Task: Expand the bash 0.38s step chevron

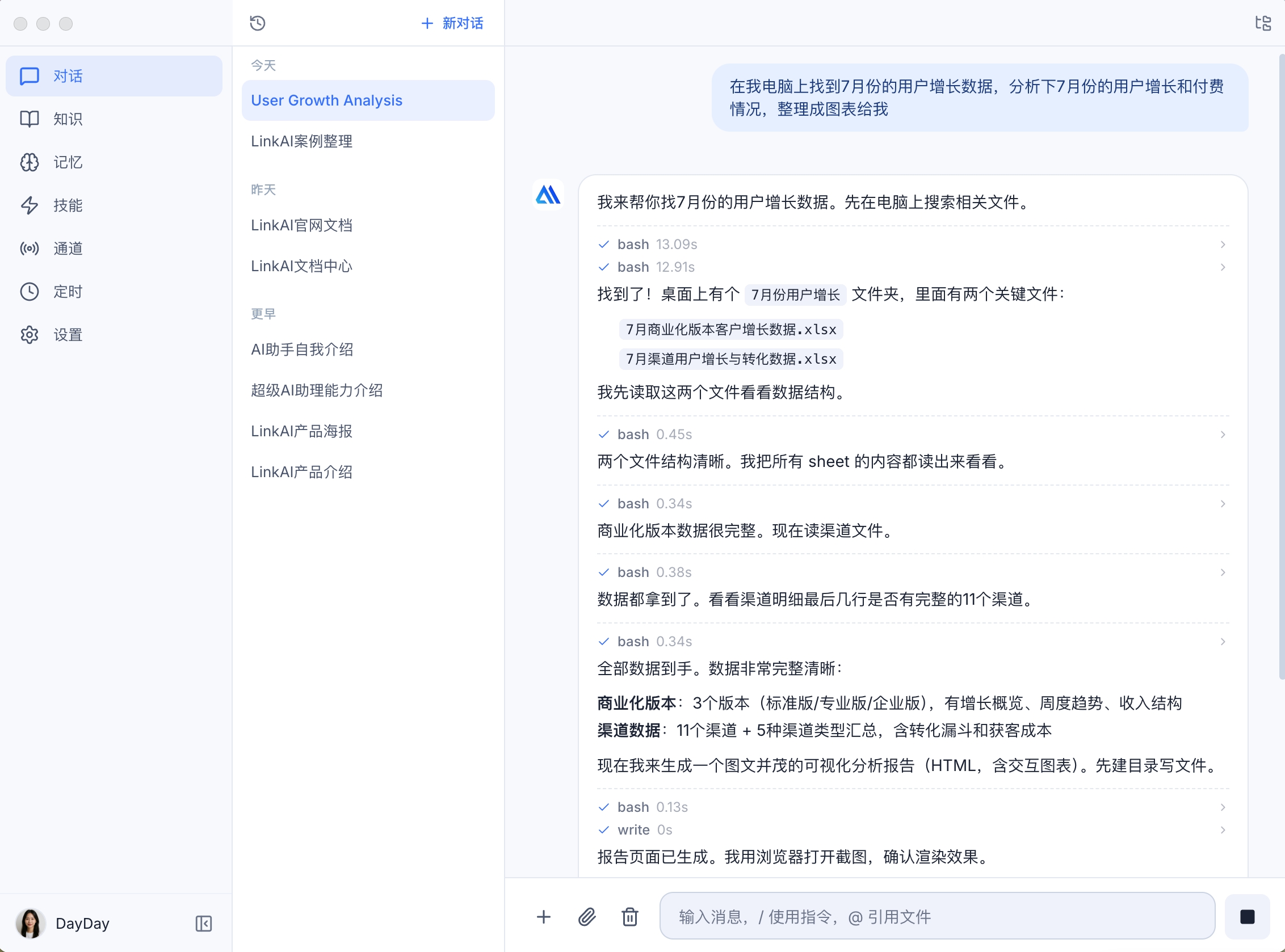Action: tap(1222, 572)
